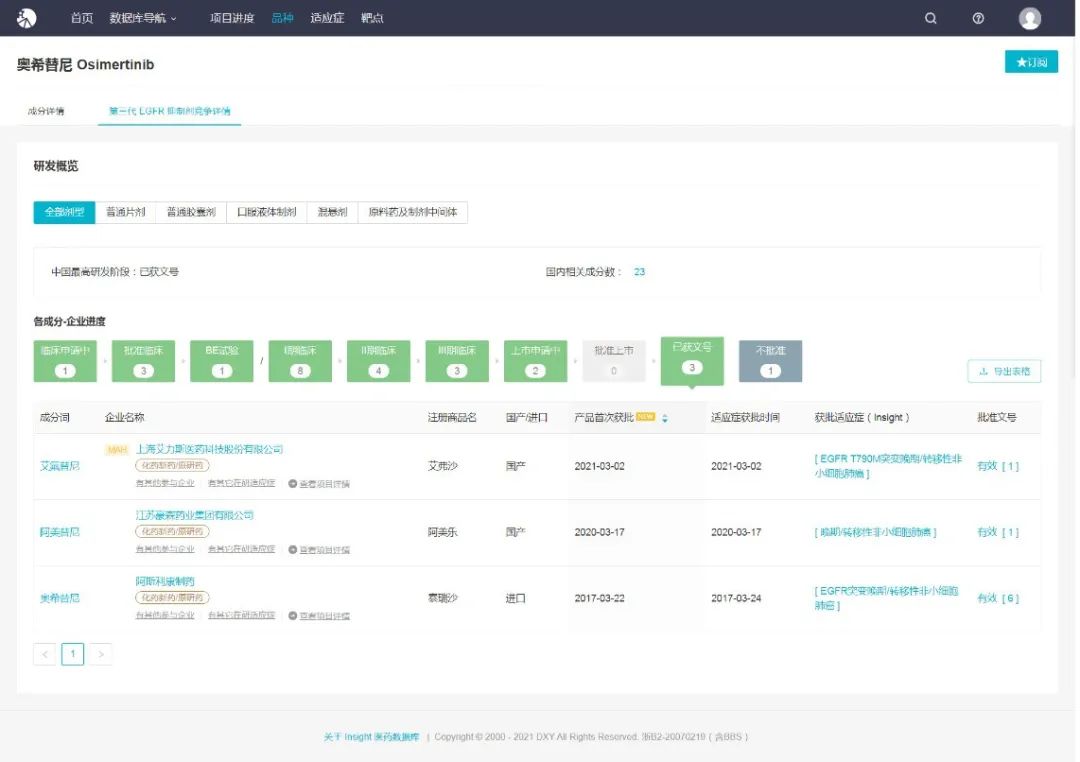Select the 普通片剂 dosage filter
1080x762 pixels.
pyautogui.click(x=126, y=212)
